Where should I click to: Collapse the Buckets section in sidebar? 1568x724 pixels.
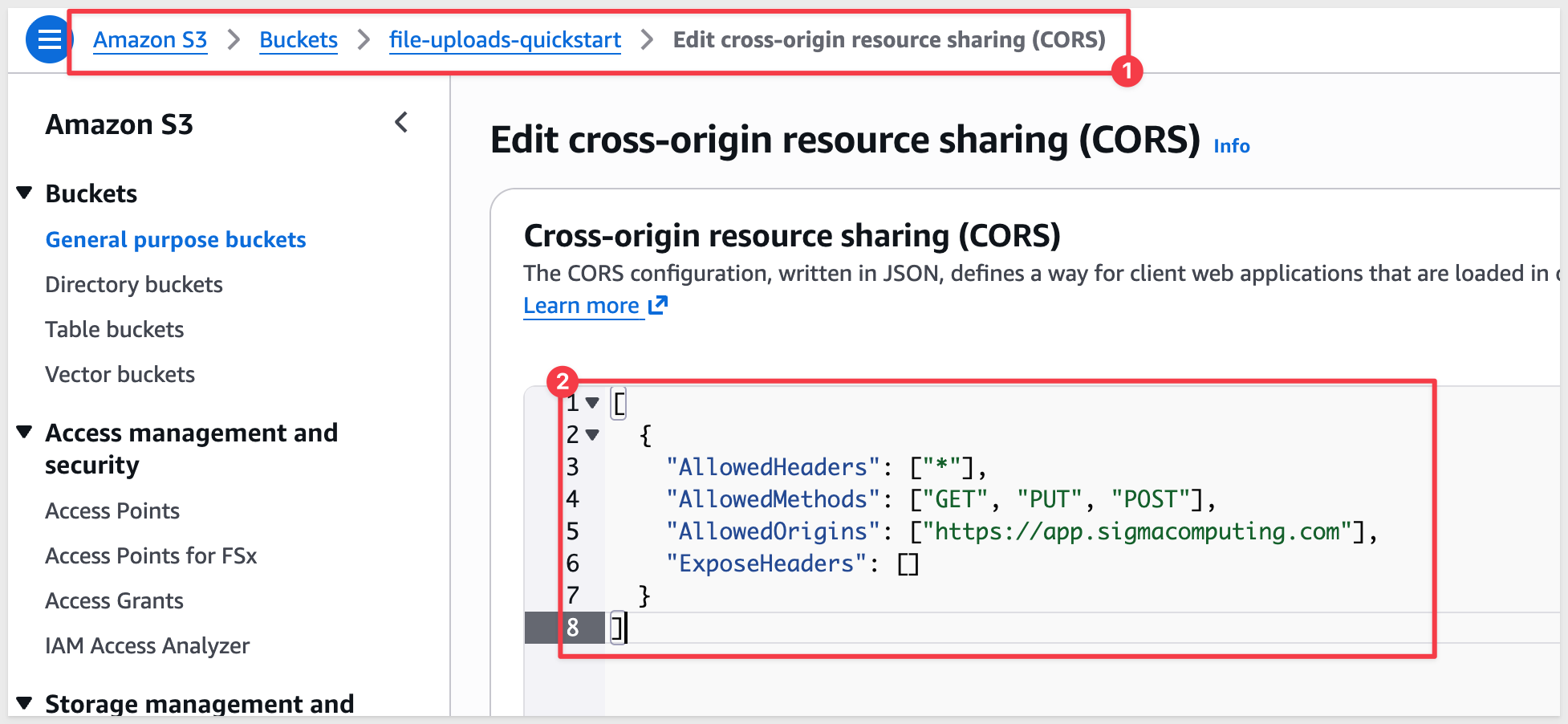[25, 193]
